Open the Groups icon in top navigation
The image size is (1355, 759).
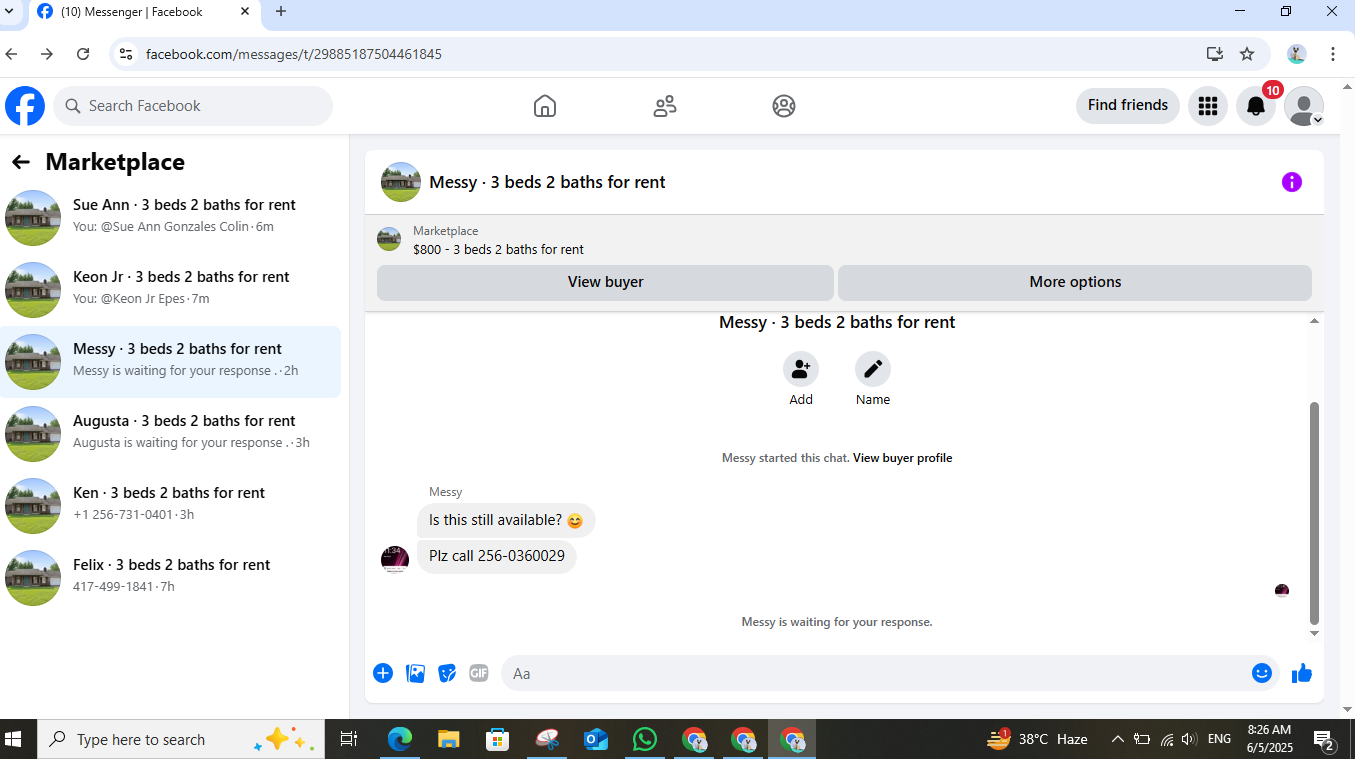click(784, 106)
